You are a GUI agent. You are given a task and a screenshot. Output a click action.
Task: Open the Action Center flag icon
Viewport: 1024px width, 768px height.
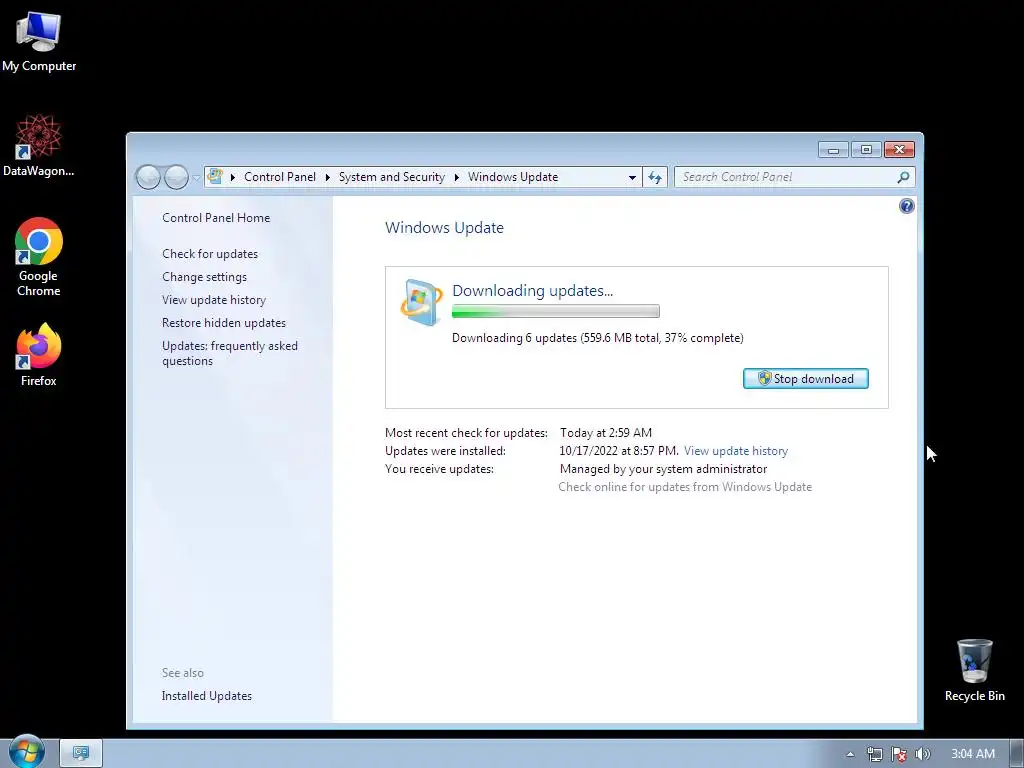[x=899, y=754]
